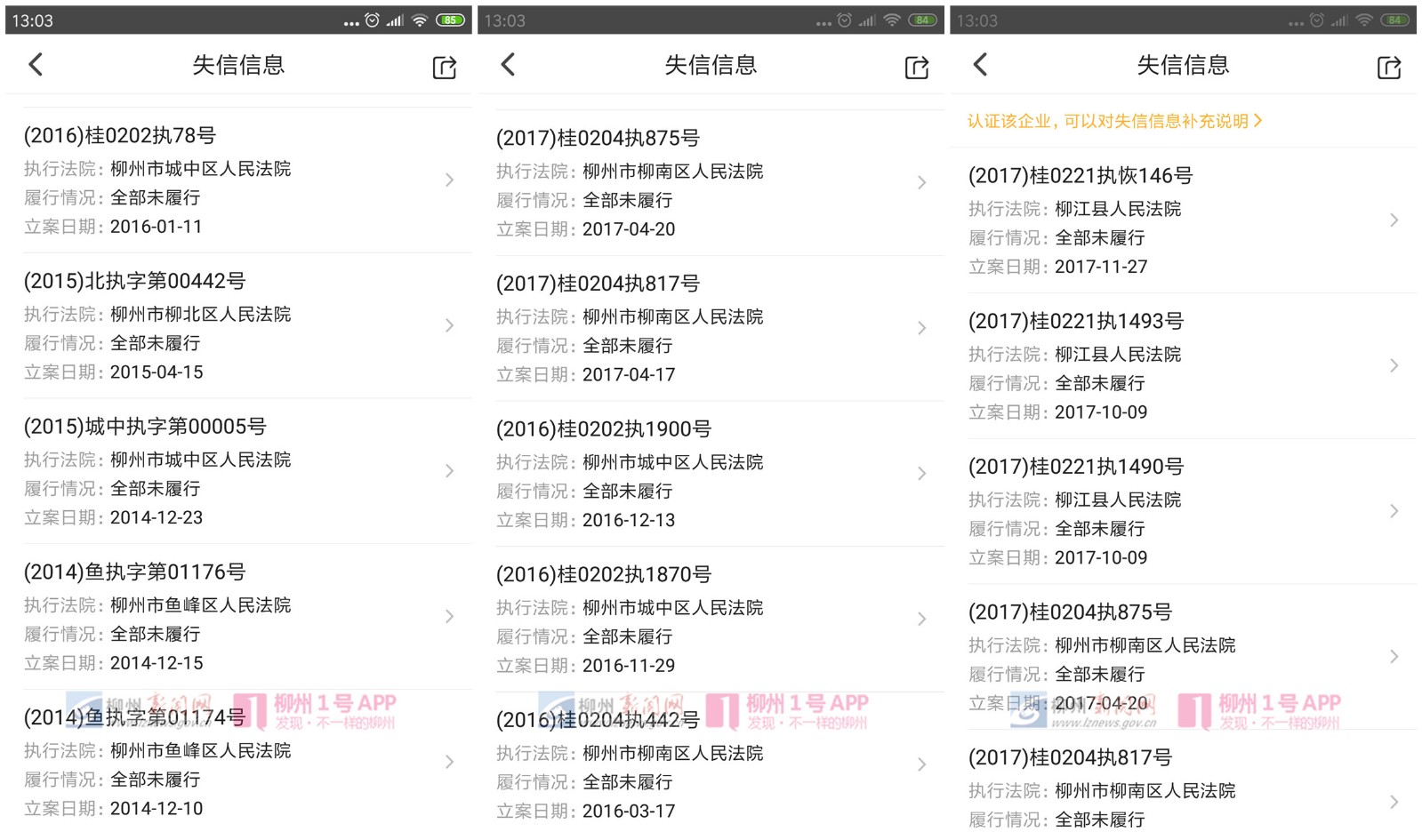Tap filing date 2014-12-15
The width and height of the screenshot is (1422, 840).
(x=157, y=663)
